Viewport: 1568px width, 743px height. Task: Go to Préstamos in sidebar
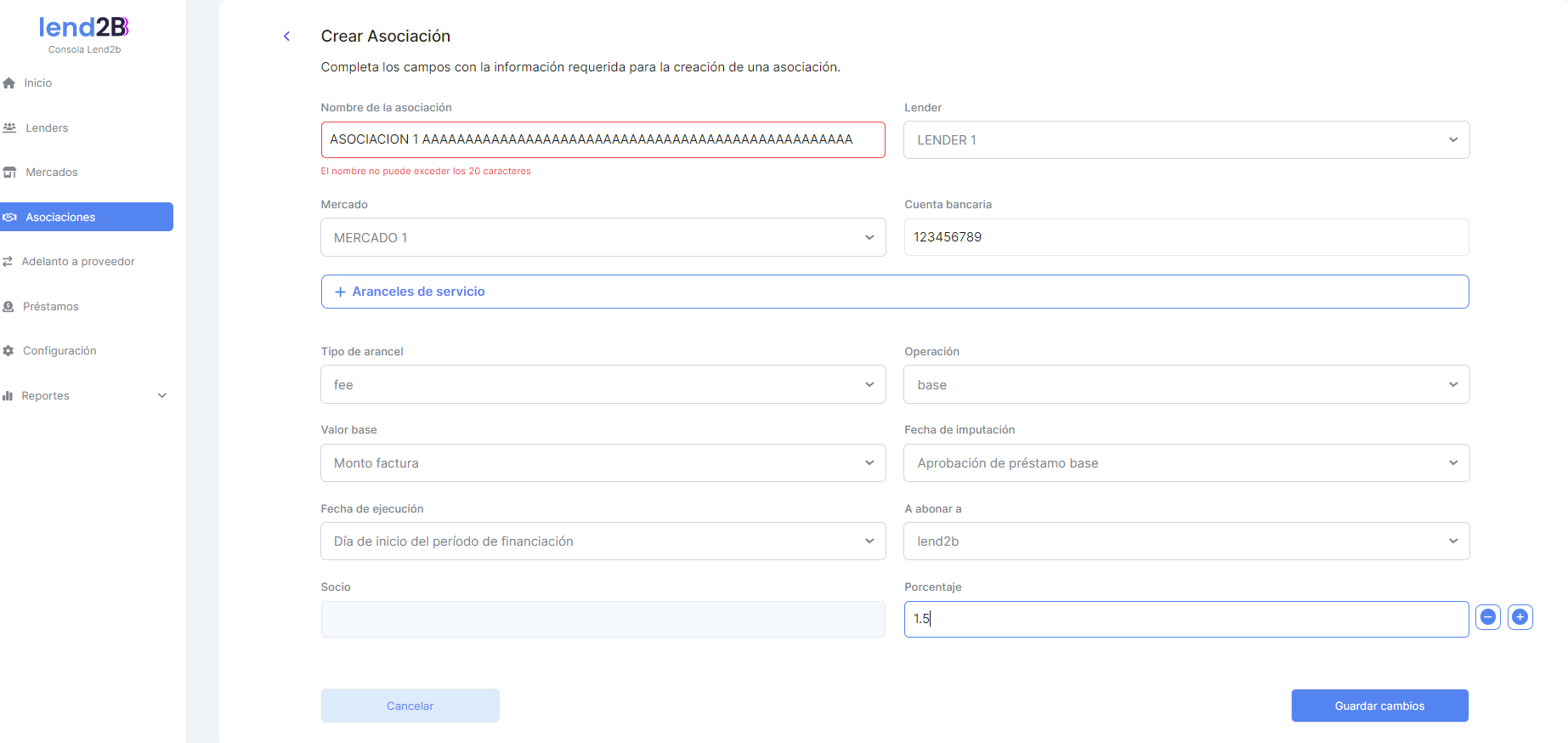click(50, 307)
